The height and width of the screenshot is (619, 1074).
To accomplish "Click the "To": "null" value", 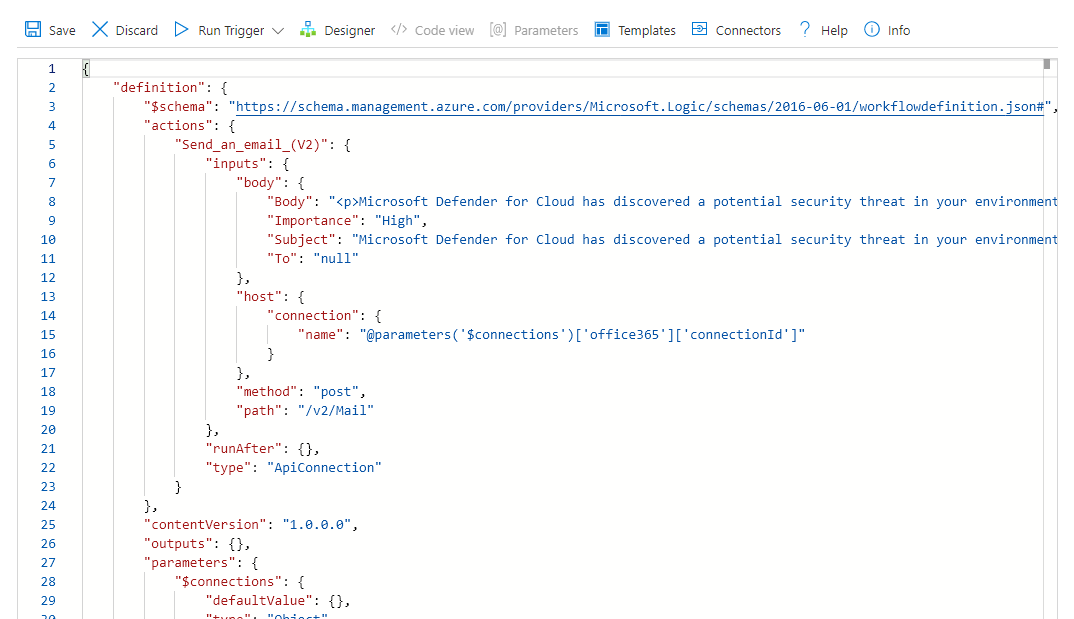I will tap(335, 259).
